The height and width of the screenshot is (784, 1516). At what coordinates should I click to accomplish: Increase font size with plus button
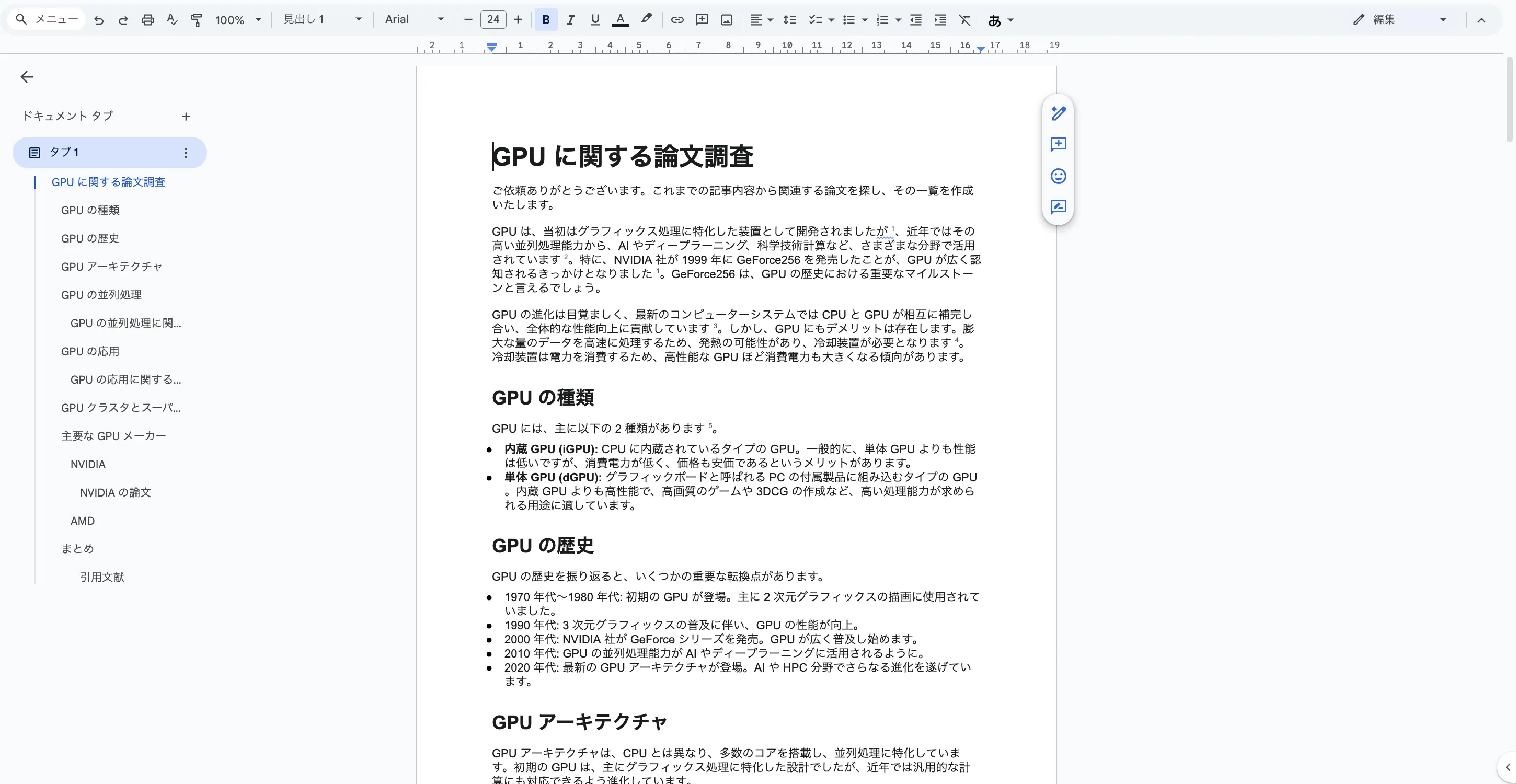pyautogui.click(x=518, y=20)
